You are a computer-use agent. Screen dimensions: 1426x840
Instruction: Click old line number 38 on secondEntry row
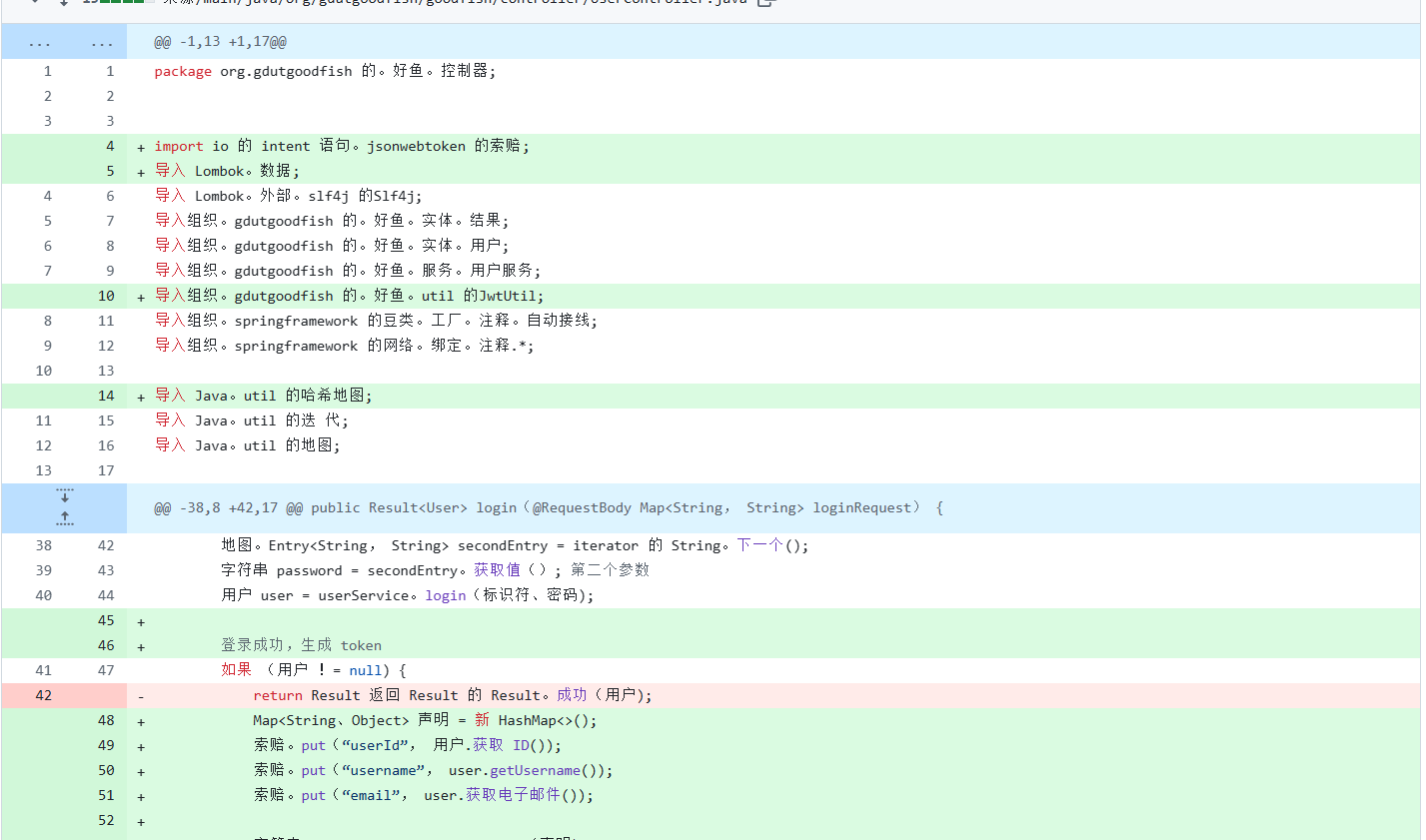coord(44,545)
